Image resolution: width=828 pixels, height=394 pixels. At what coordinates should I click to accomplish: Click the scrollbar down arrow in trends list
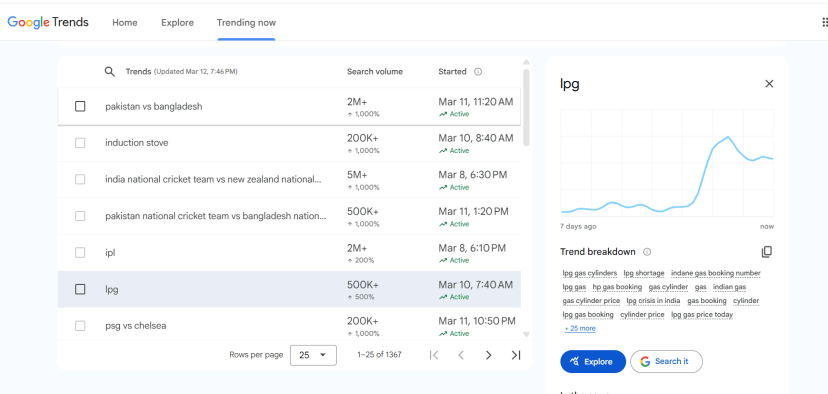526,334
